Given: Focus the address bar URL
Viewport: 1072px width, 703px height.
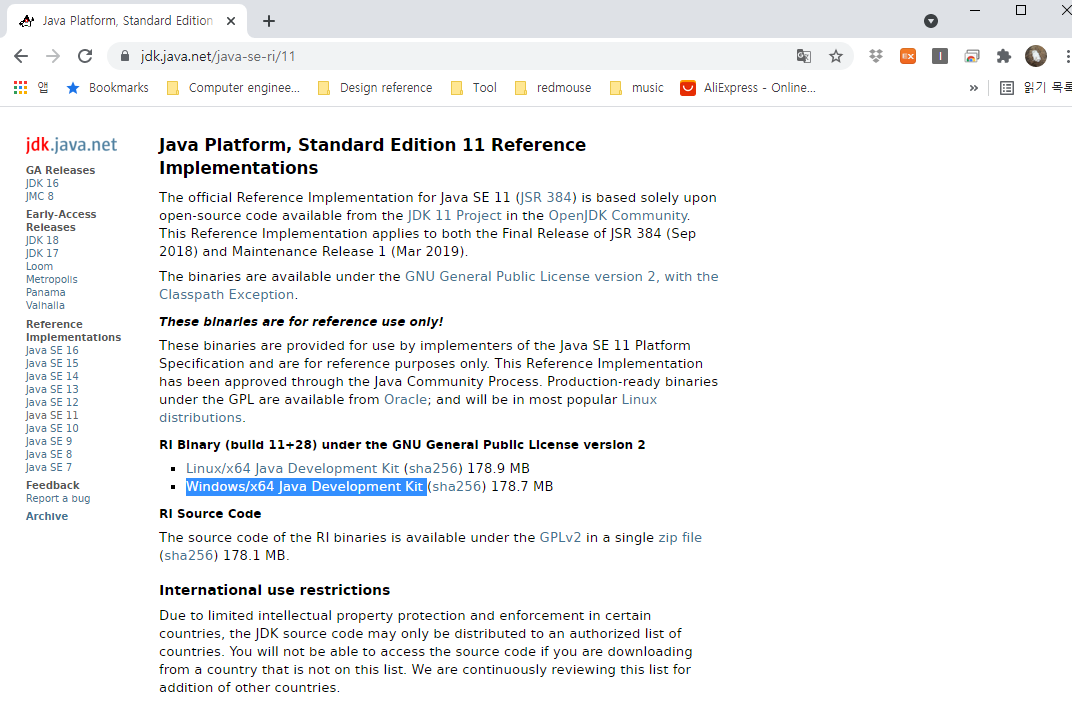Looking at the screenshot, I should click(x=217, y=56).
